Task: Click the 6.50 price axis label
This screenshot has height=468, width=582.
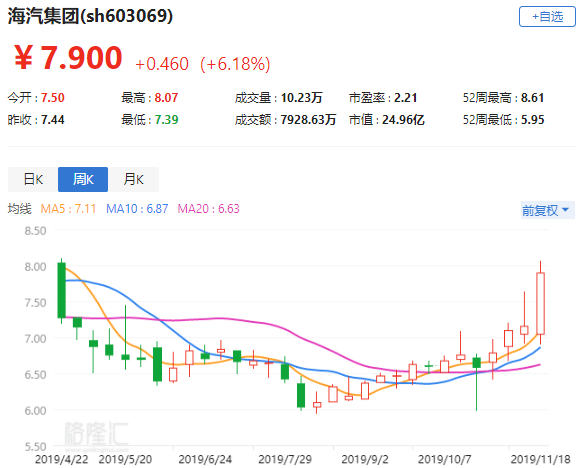Action: pyautogui.click(x=35, y=375)
